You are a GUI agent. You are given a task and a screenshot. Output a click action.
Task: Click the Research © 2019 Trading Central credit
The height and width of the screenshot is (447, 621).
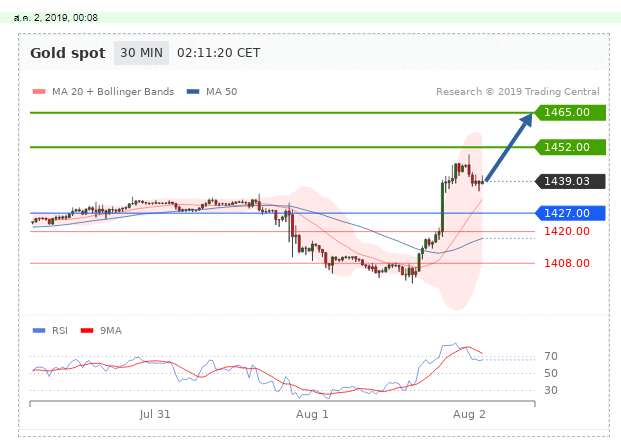coord(518,92)
